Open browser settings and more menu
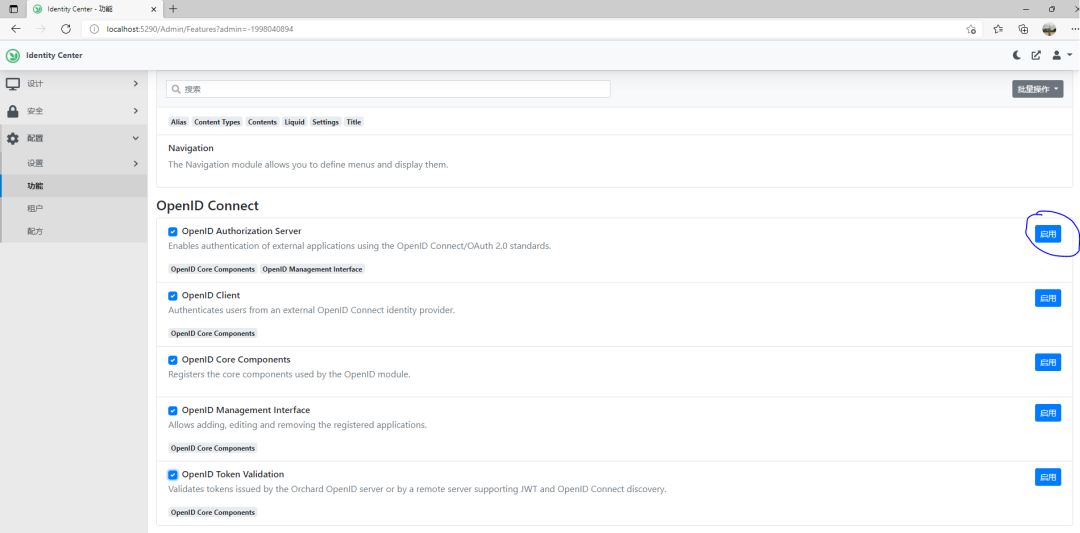The width and height of the screenshot is (1080, 533). (x=1073, y=29)
